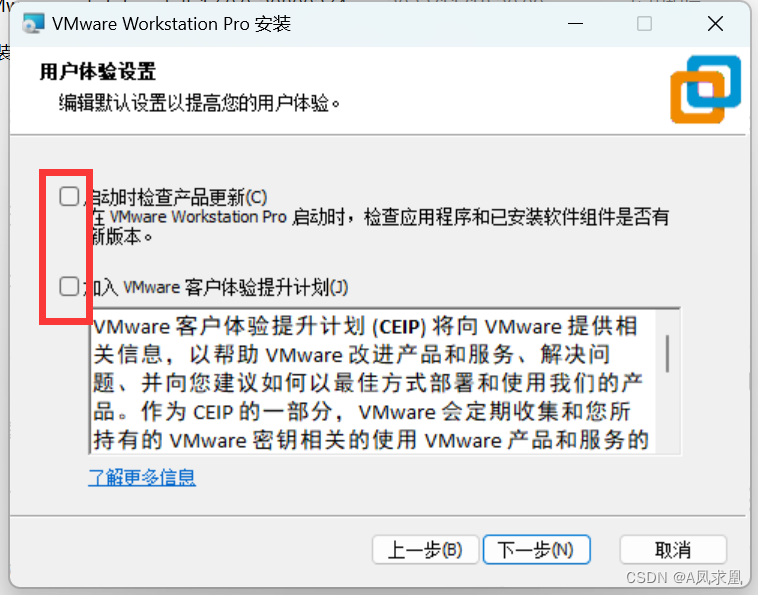The width and height of the screenshot is (758, 595).
Task: Click the 加入 VMware 客户体验提升计划(J) label text
Action: pos(216,287)
